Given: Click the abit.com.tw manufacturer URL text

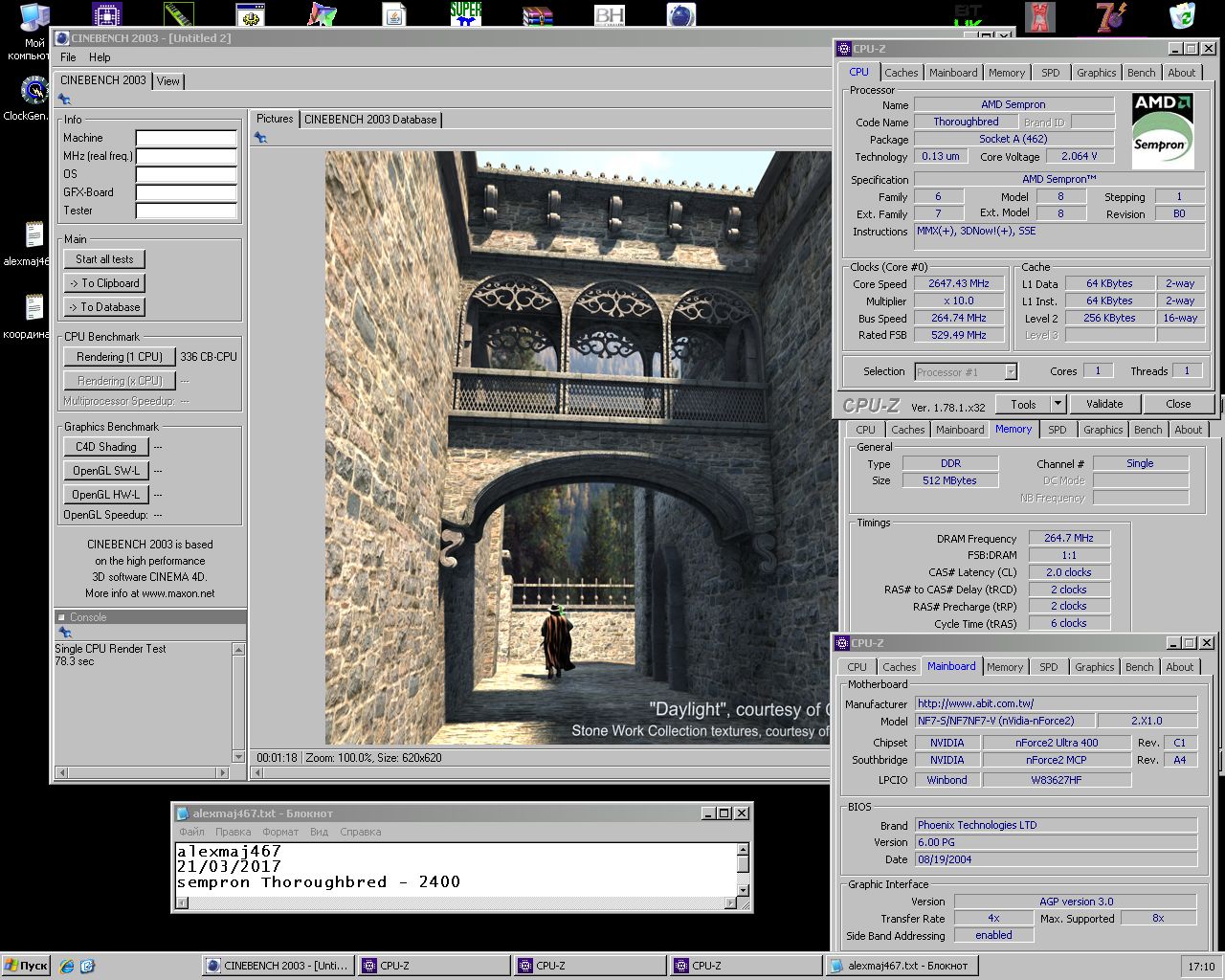Looking at the screenshot, I should [975, 703].
